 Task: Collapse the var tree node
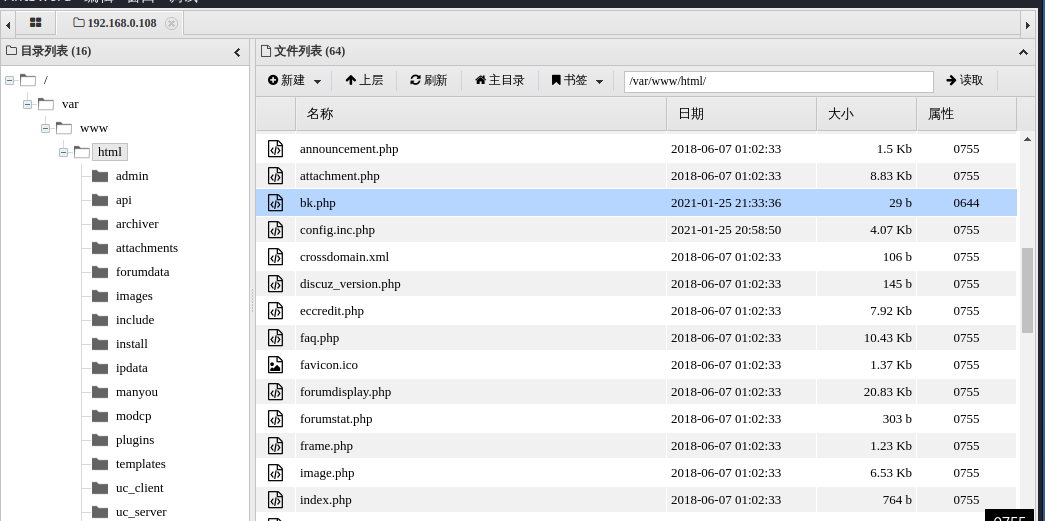point(27,104)
